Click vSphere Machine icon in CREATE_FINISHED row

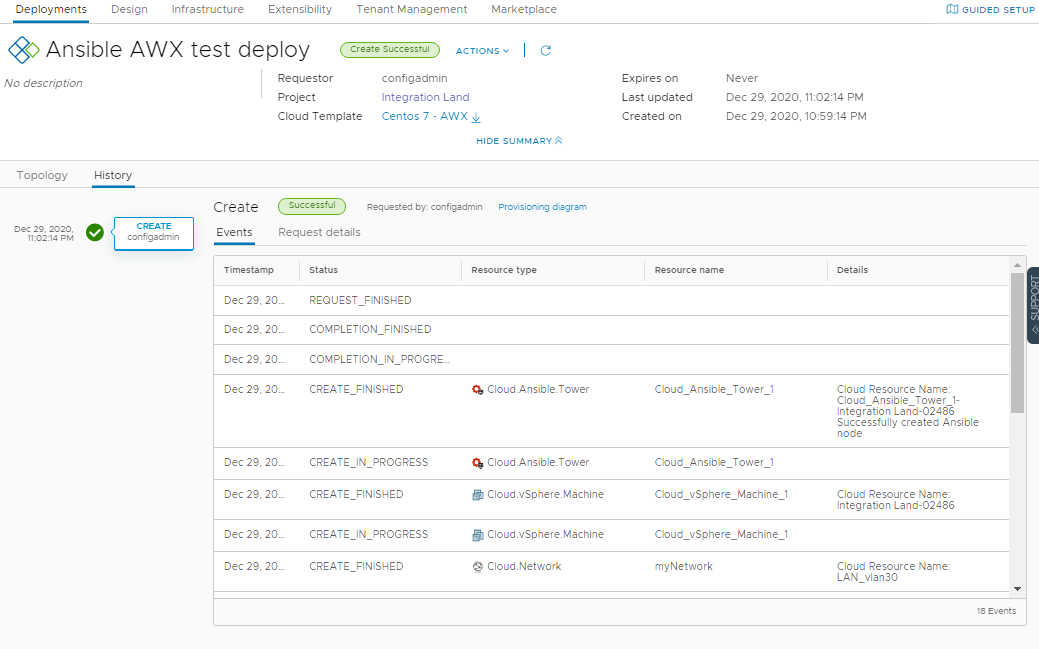pos(477,495)
